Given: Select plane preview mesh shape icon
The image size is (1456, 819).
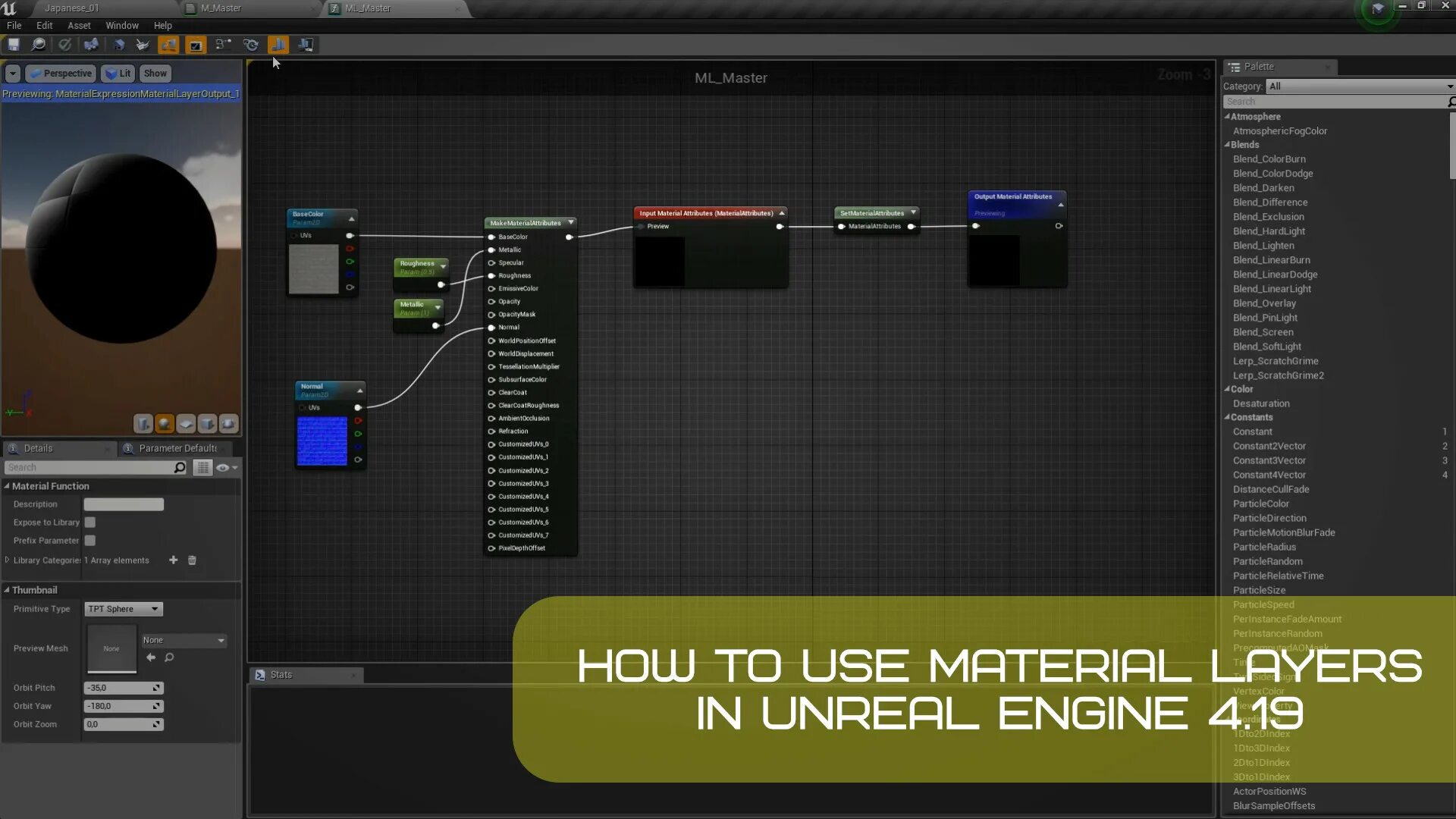Looking at the screenshot, I should (186, 423).
